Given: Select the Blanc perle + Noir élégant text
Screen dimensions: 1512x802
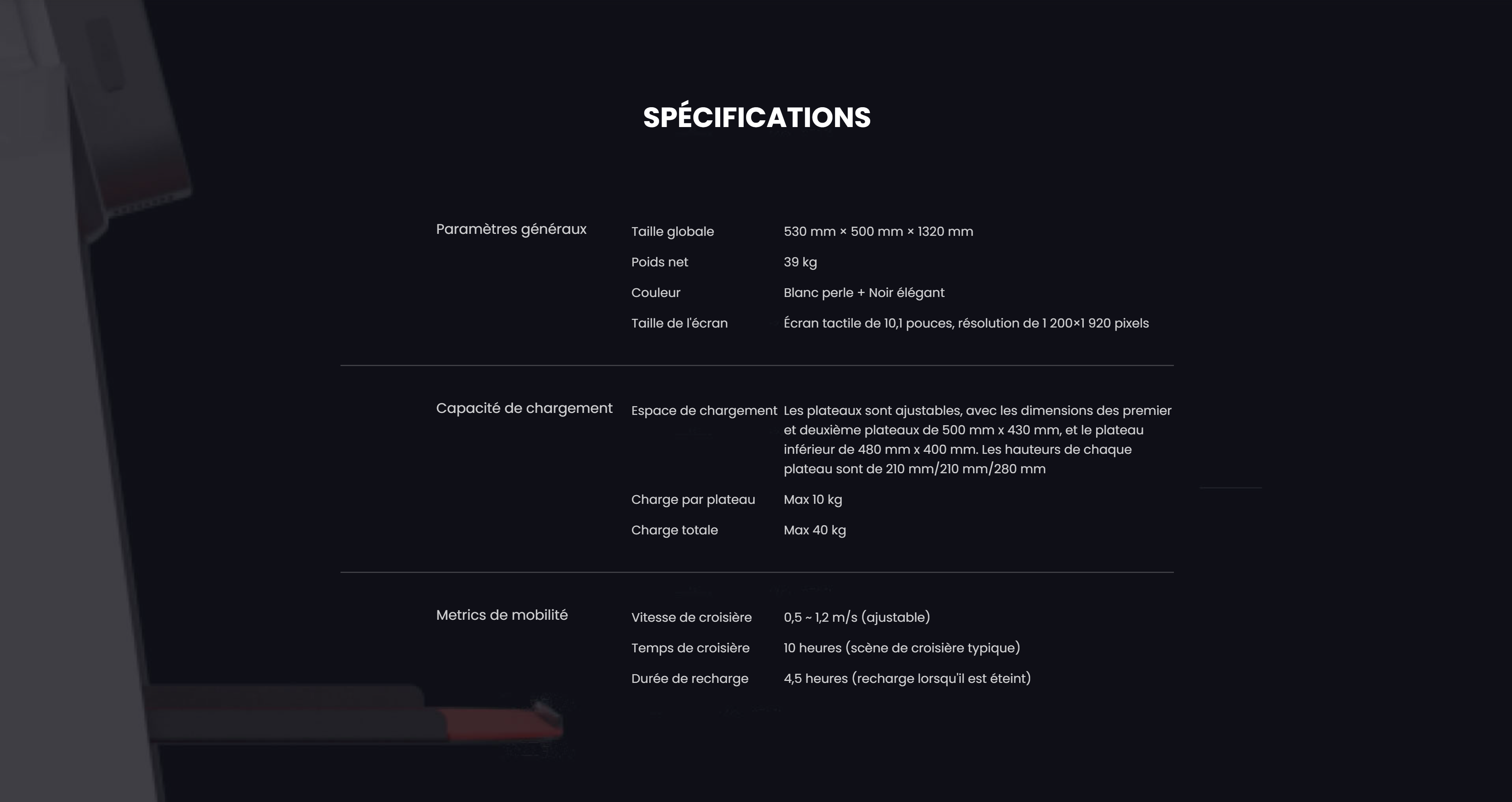Looking at the screenshot, I should (864, 292).
